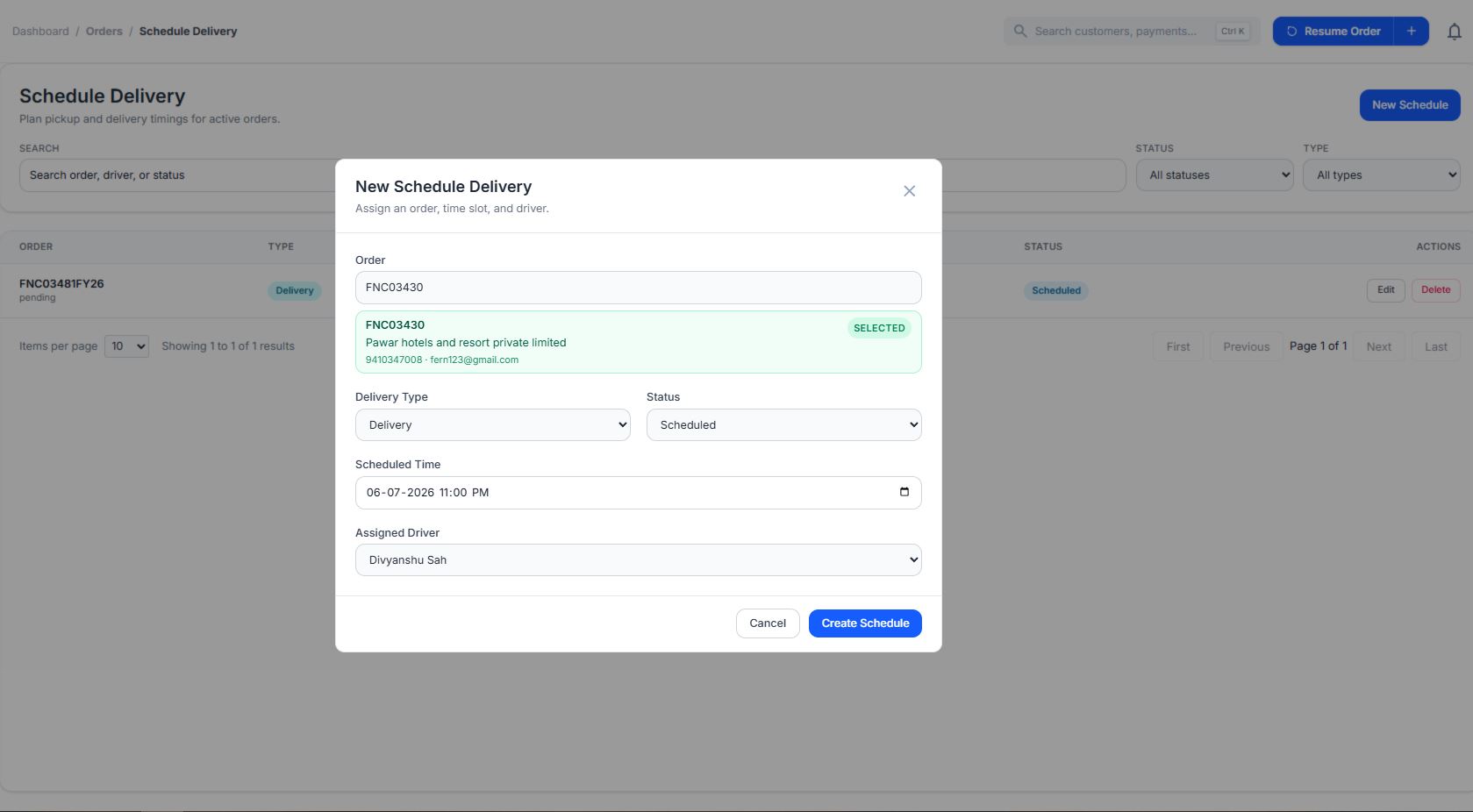Image resolution: width=1473 pixels, height=812 pixels.
Task: Click the Delivery type badge in the table
Action: (x=295, y=291)
